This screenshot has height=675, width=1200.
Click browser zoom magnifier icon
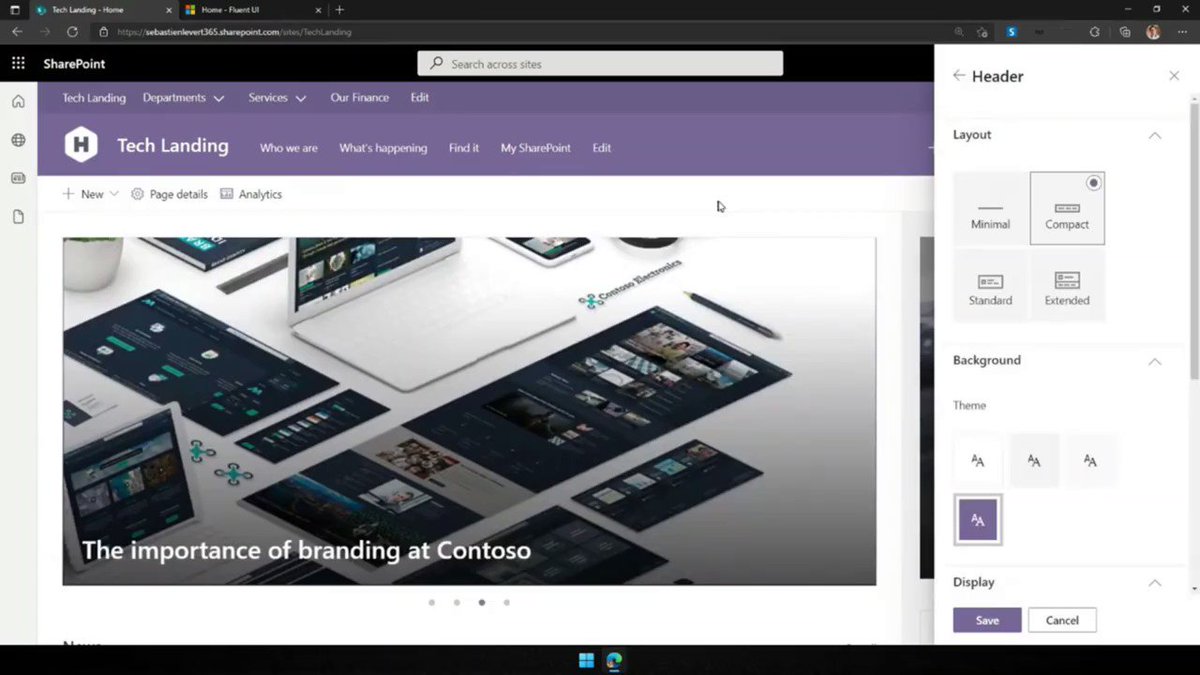tap(959, 32)
